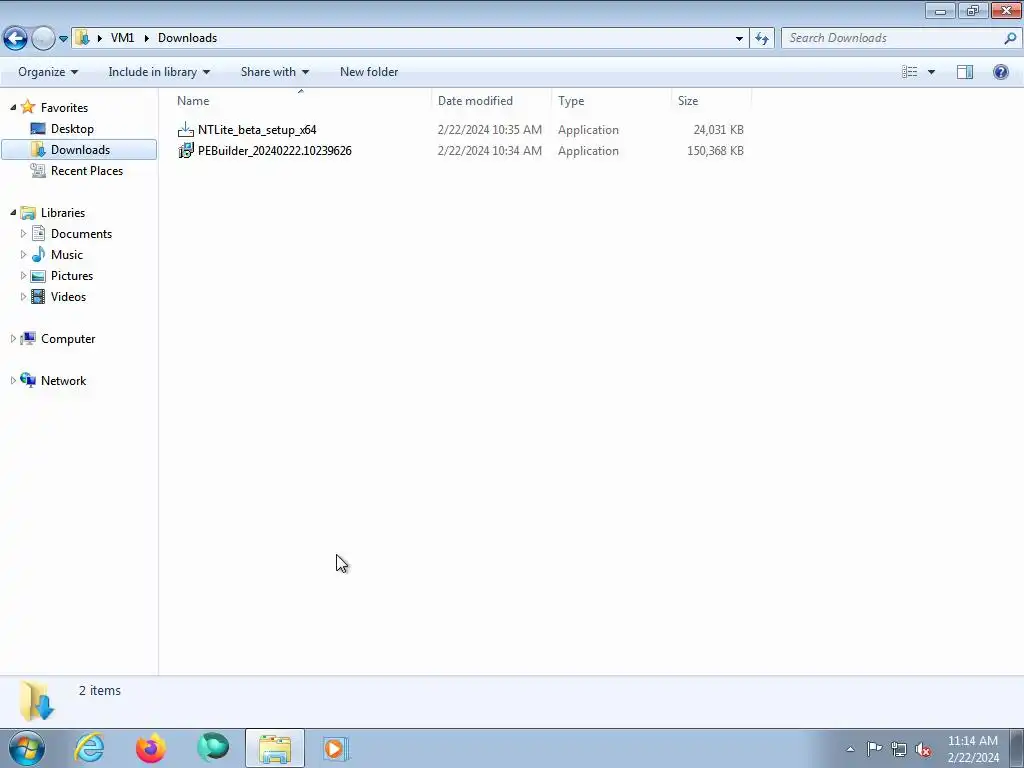
Task: Select NTLite_beta_setup_x64 file icon
Action: click(x=185, y=129)
